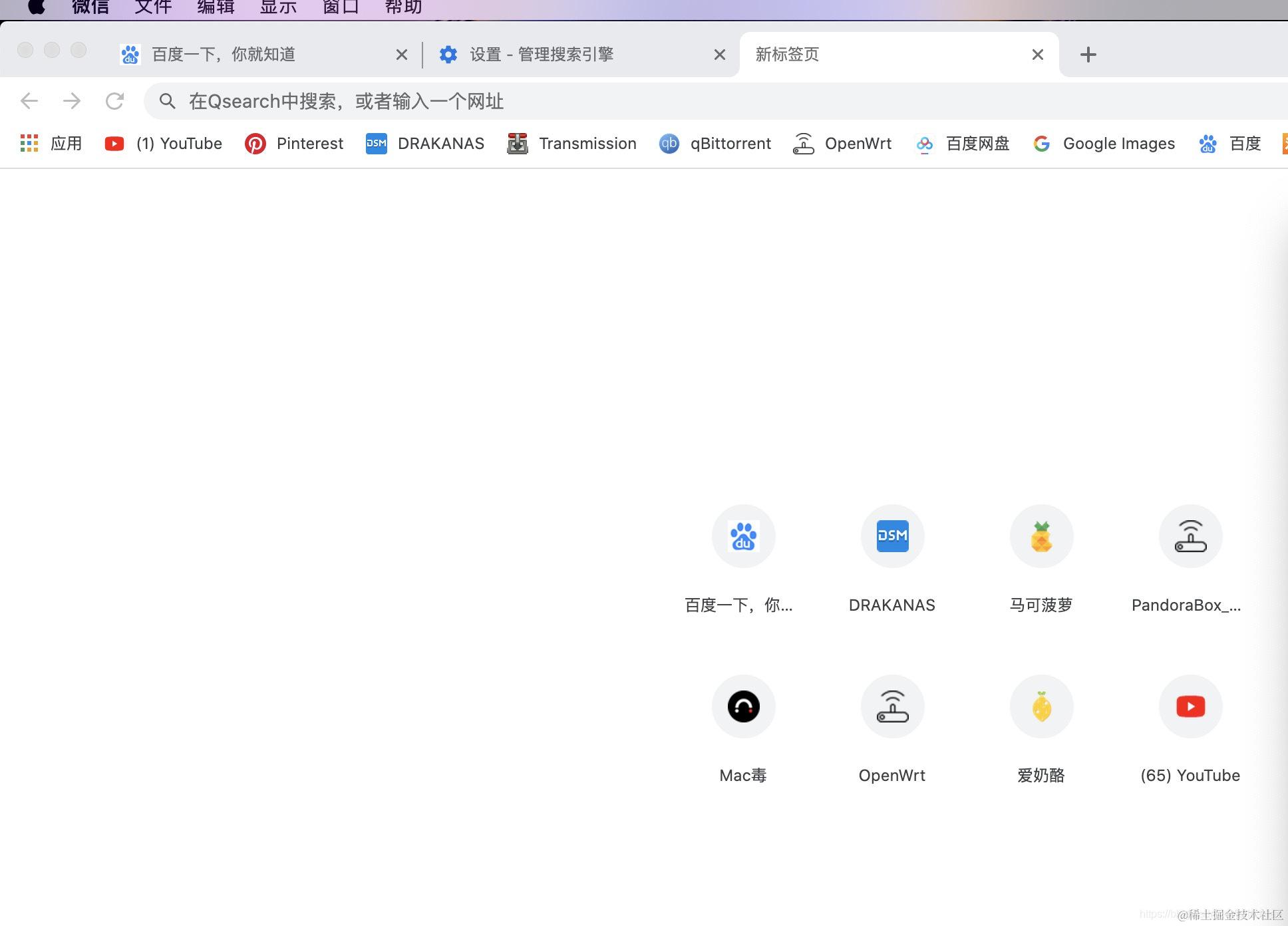This screenshot has width=1288, height=926.
Task: Open the 窗口 menu in menu bar
Action: point(341,8)
